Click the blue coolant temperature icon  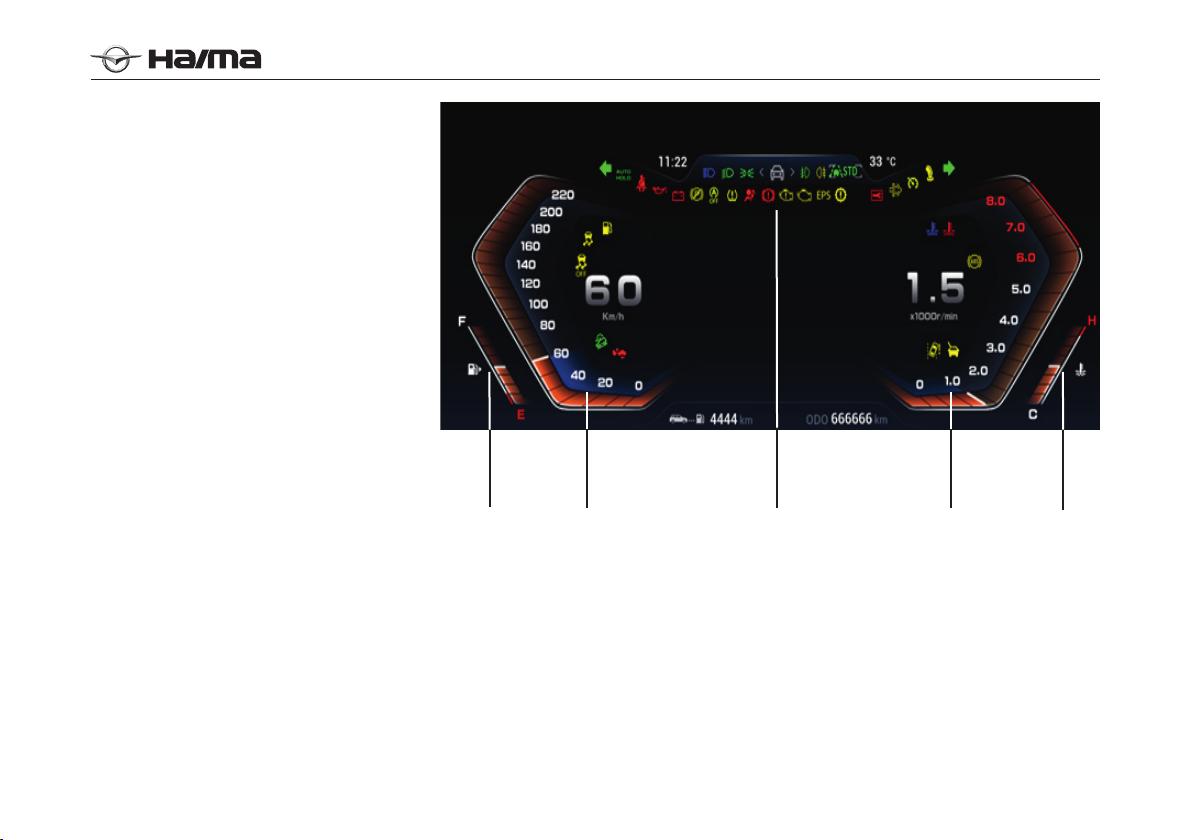point(932,228)
